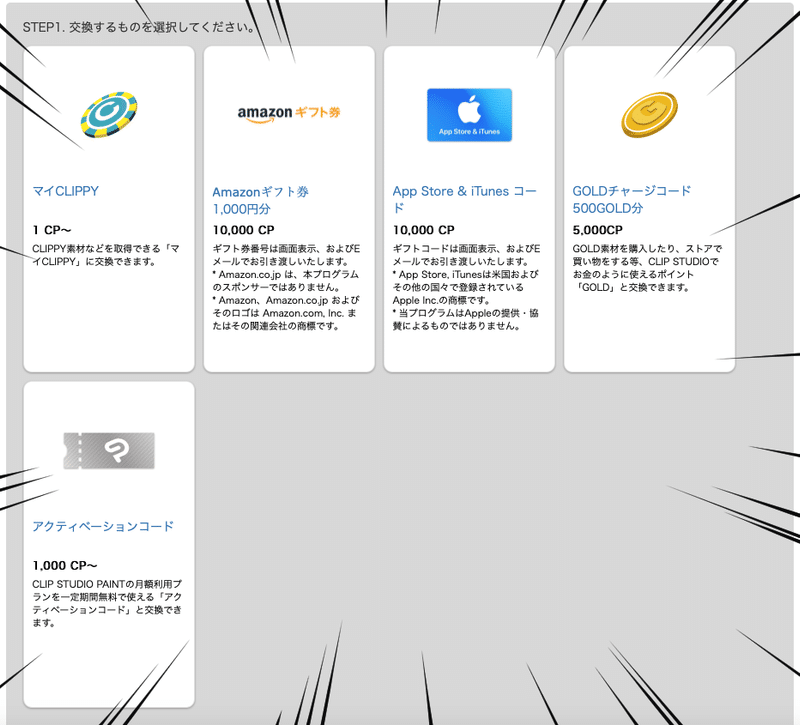Open the App Store & iTunes コード link
Image resolution: width=800 pixels, height=725 pixels.
(464, 199)
